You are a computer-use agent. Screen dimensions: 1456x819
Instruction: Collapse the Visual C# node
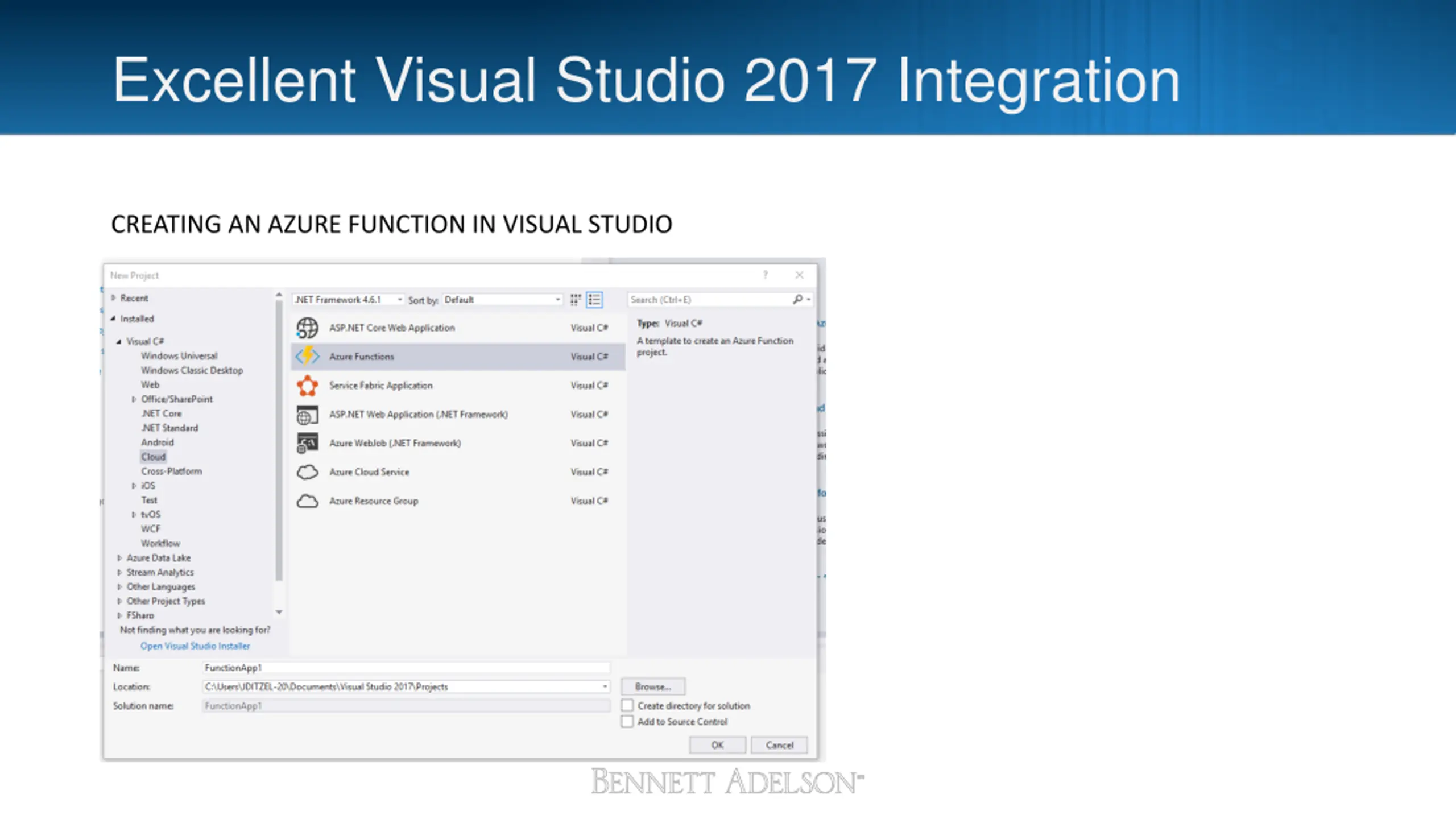point(119,342)
